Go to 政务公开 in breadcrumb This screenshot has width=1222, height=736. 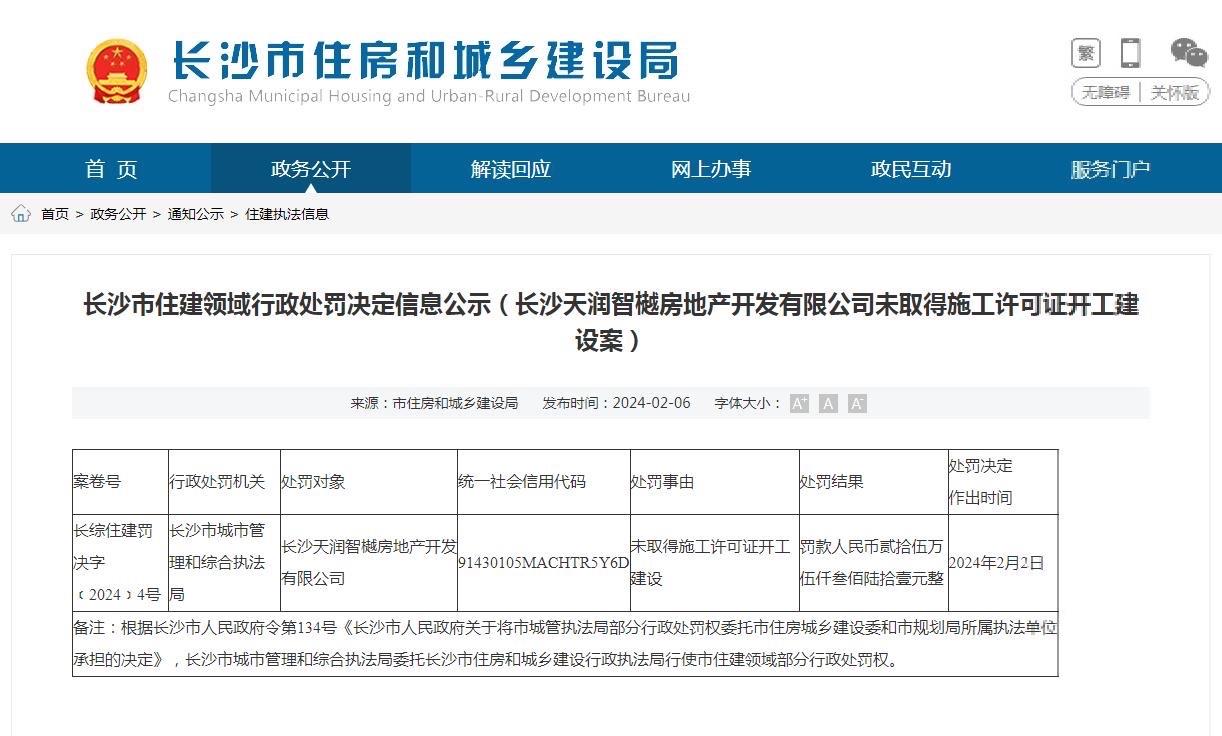pyautogui.click(x=118, y=214)
